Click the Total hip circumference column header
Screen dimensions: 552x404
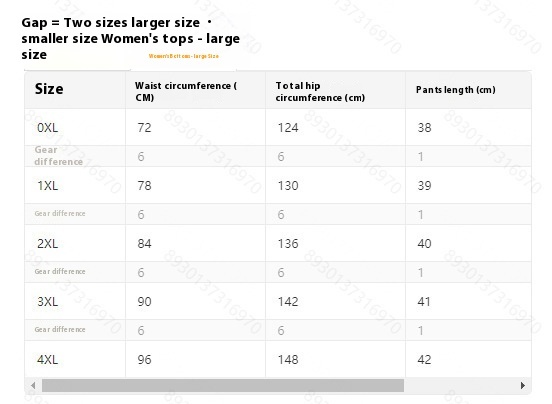click(320, 91)
